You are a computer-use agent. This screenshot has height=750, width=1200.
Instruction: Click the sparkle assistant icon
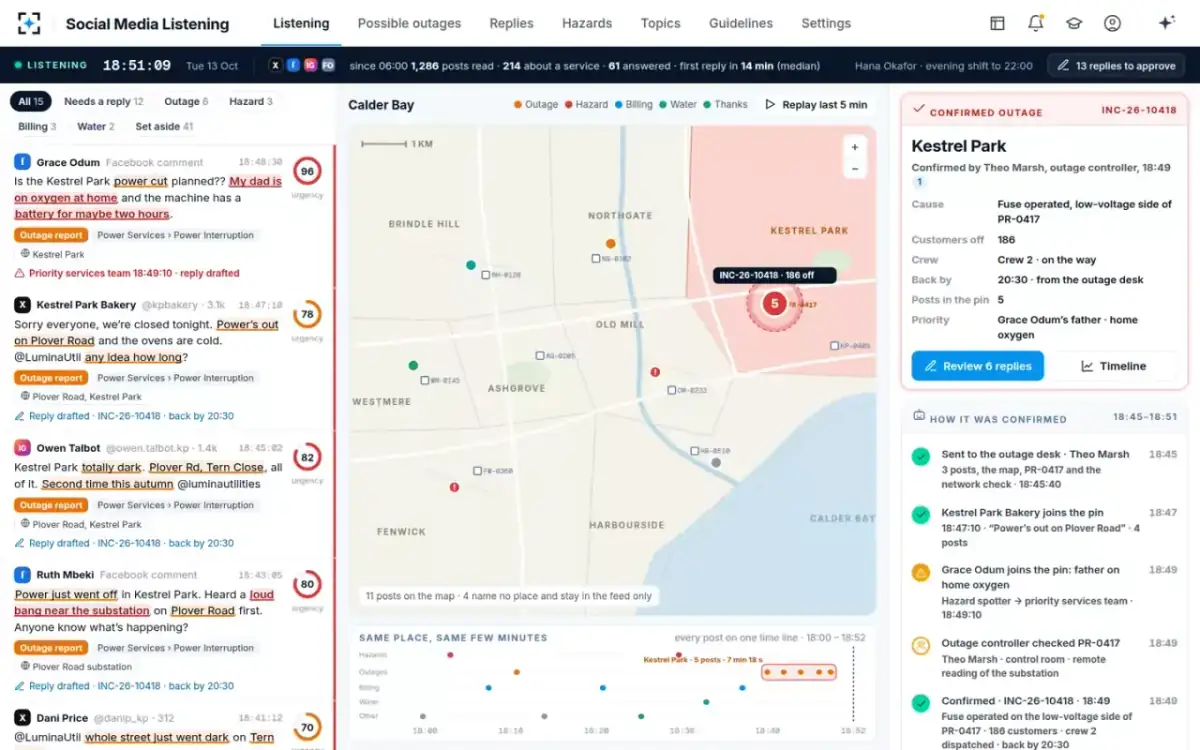click(x=1165, y=23)
